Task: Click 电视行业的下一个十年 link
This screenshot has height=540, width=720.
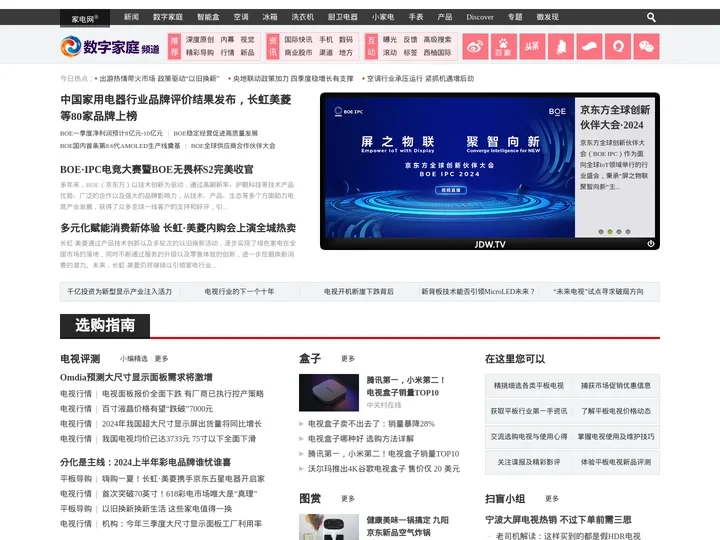Action: (239, 292)
